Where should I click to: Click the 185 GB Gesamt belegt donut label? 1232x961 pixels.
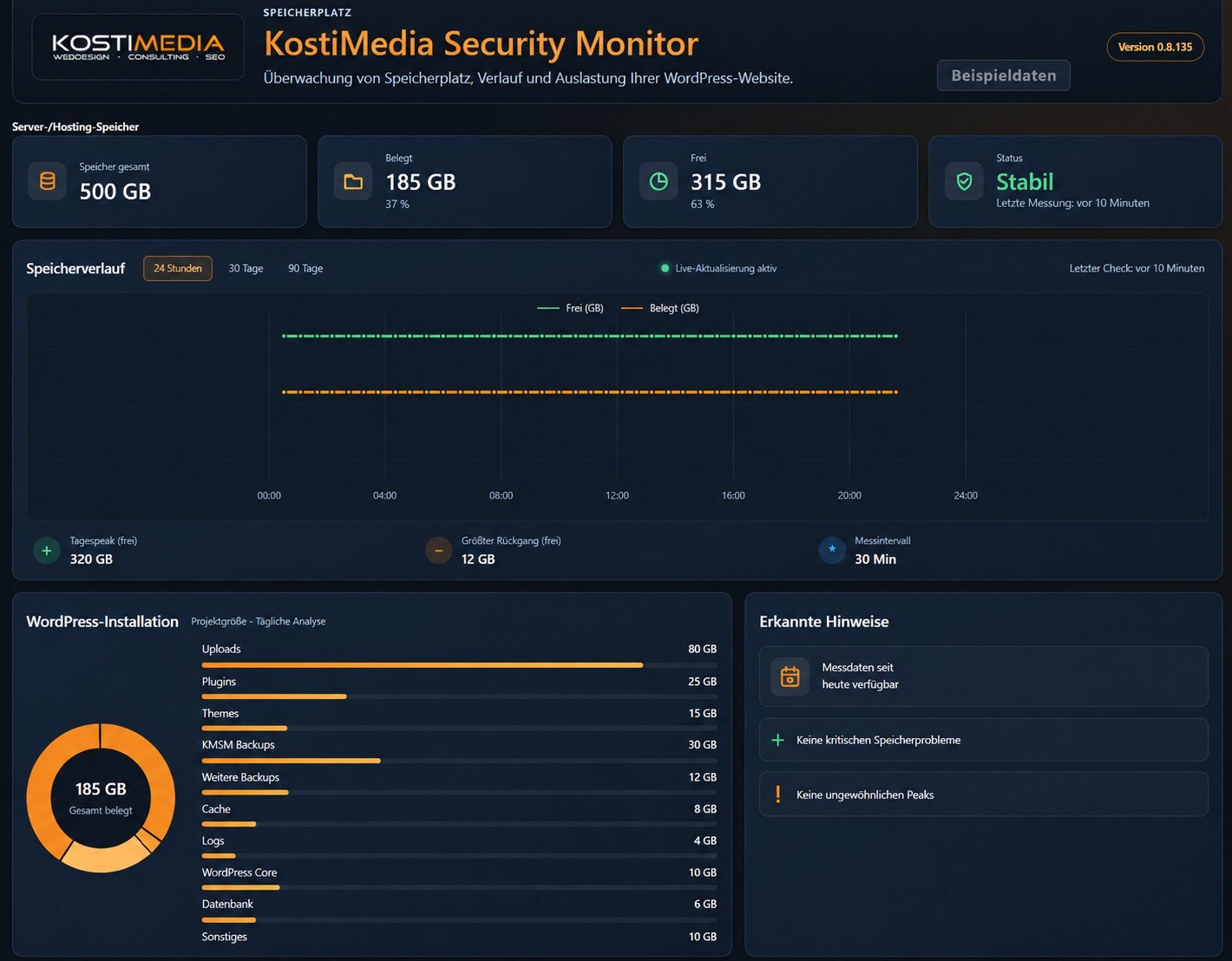tap(101, 797)
